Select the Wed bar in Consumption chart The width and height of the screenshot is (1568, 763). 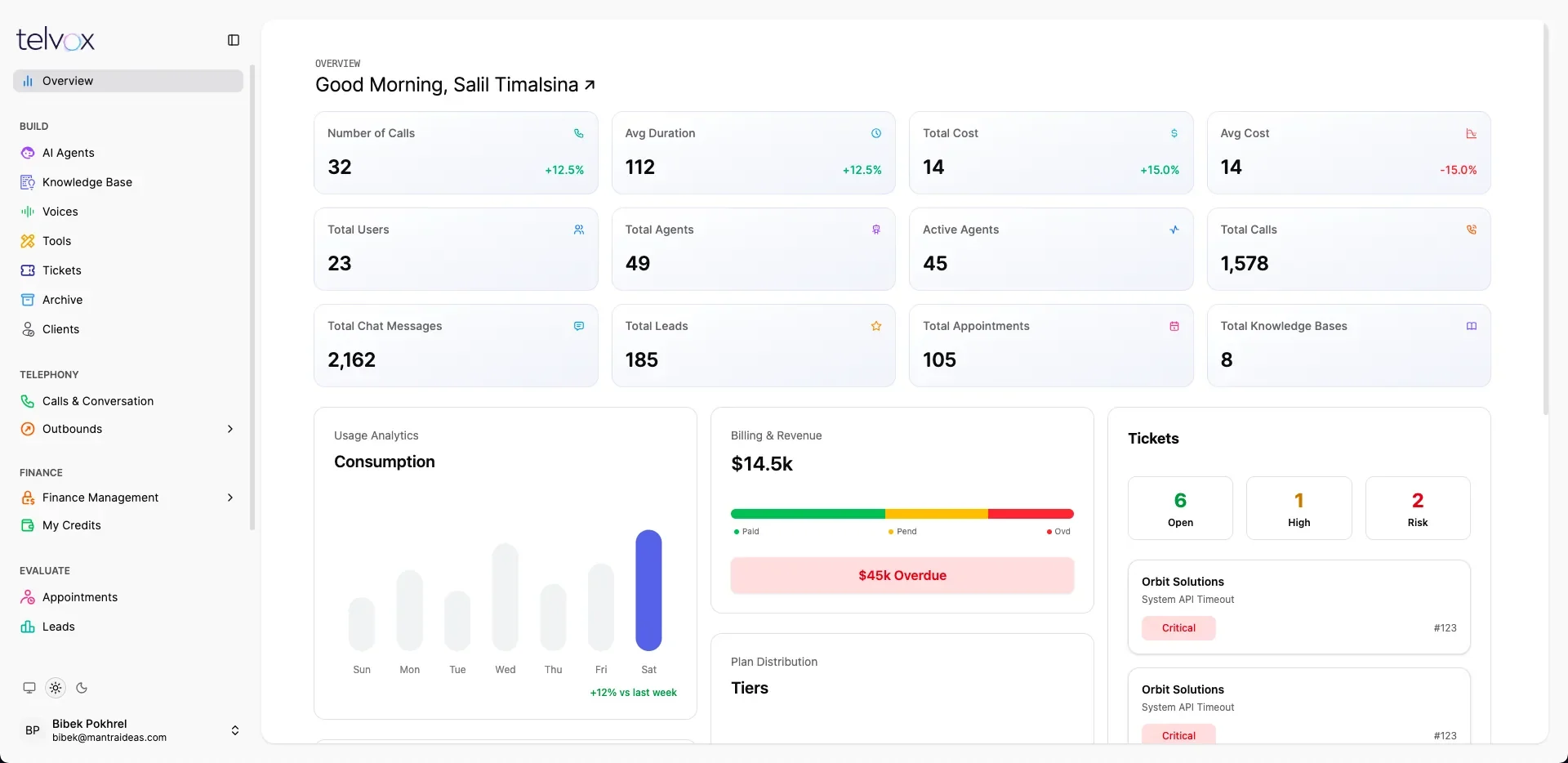[x=506, y=597]
